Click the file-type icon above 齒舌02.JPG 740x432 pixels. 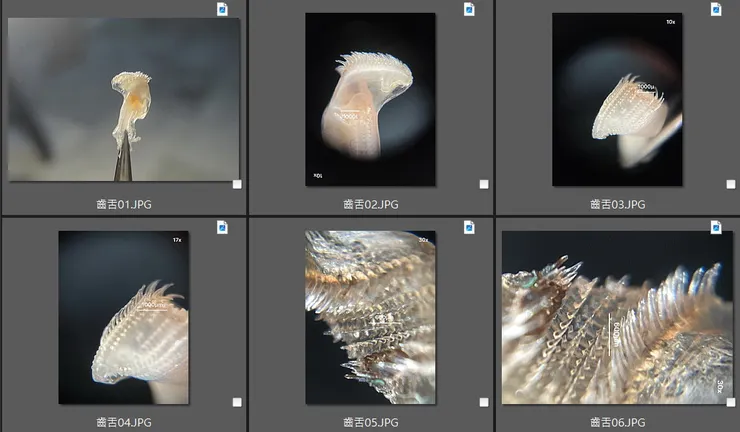coord(469,9)
